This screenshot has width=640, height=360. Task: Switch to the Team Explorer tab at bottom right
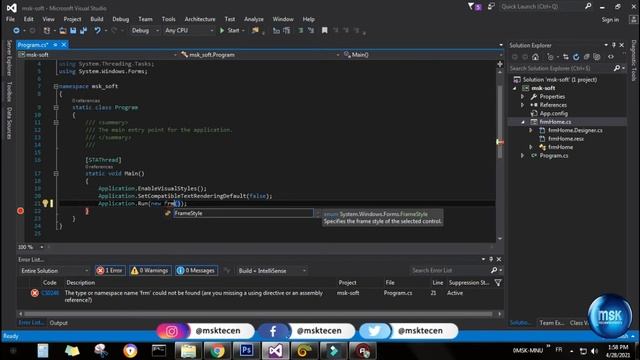pyautogui.click(x=551, y=323)
